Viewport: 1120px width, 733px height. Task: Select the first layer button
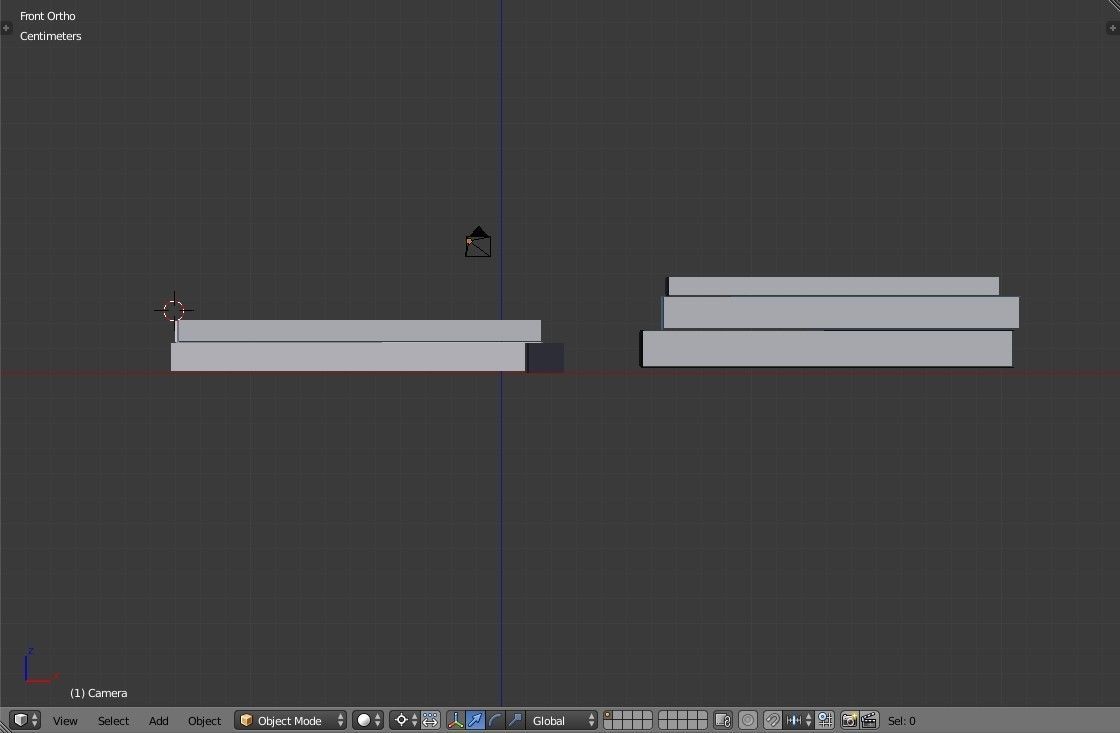[609, 715]
